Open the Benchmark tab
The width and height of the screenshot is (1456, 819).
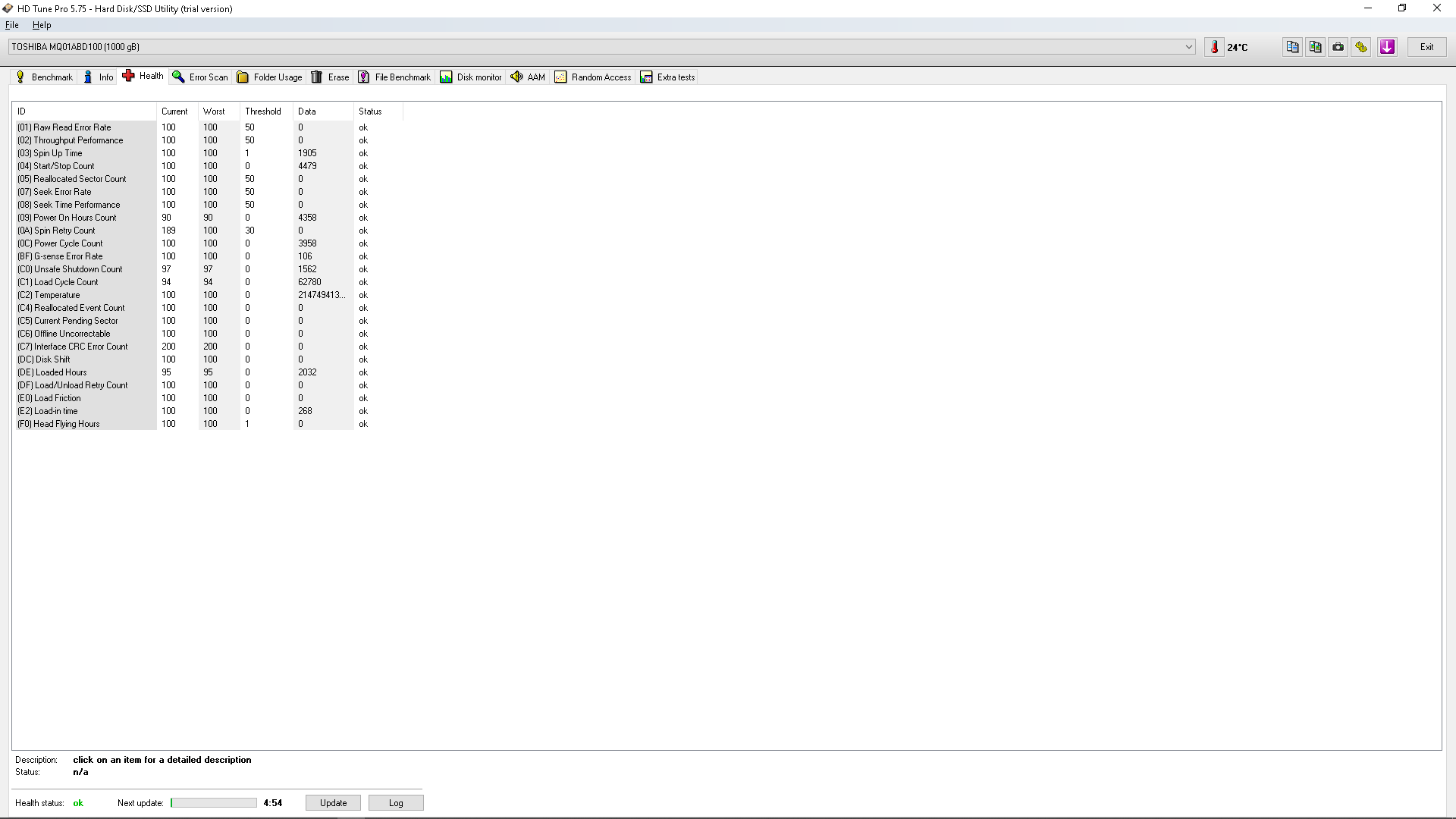[45, 77]
